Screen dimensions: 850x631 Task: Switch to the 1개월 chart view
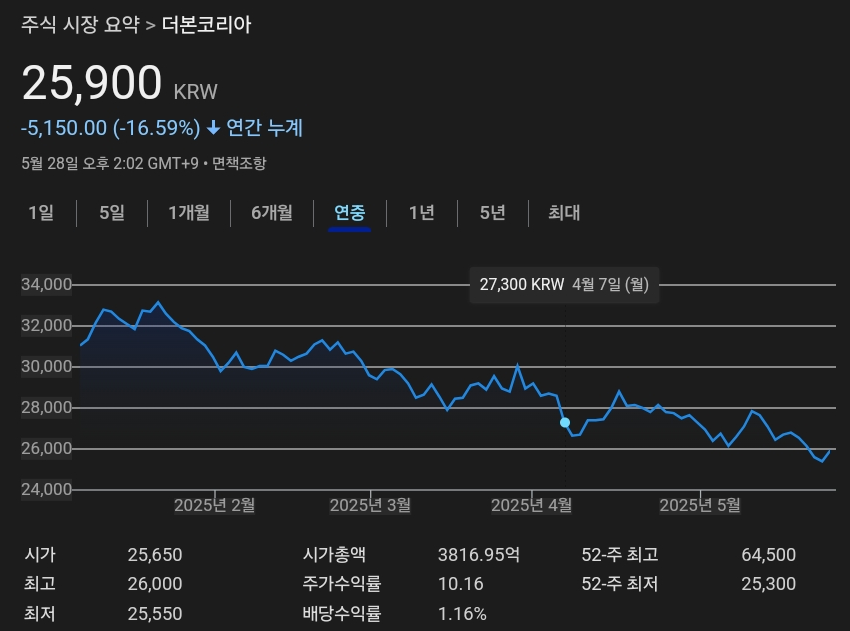pos(189,213)
